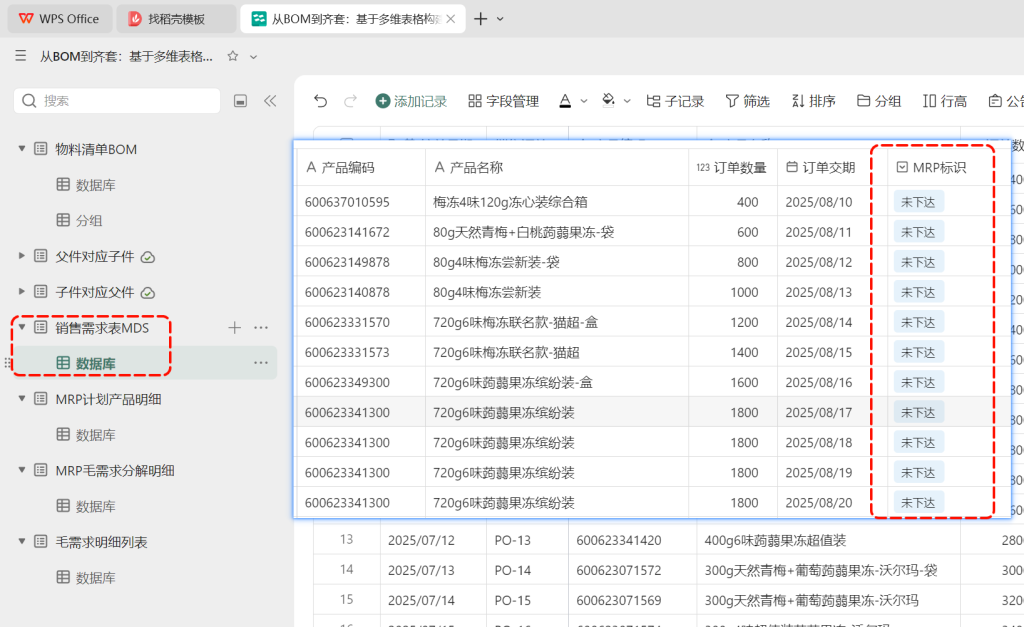The image size is (1024, 627).
Task: Click the PO-14 cell
Action: [513, 571]
